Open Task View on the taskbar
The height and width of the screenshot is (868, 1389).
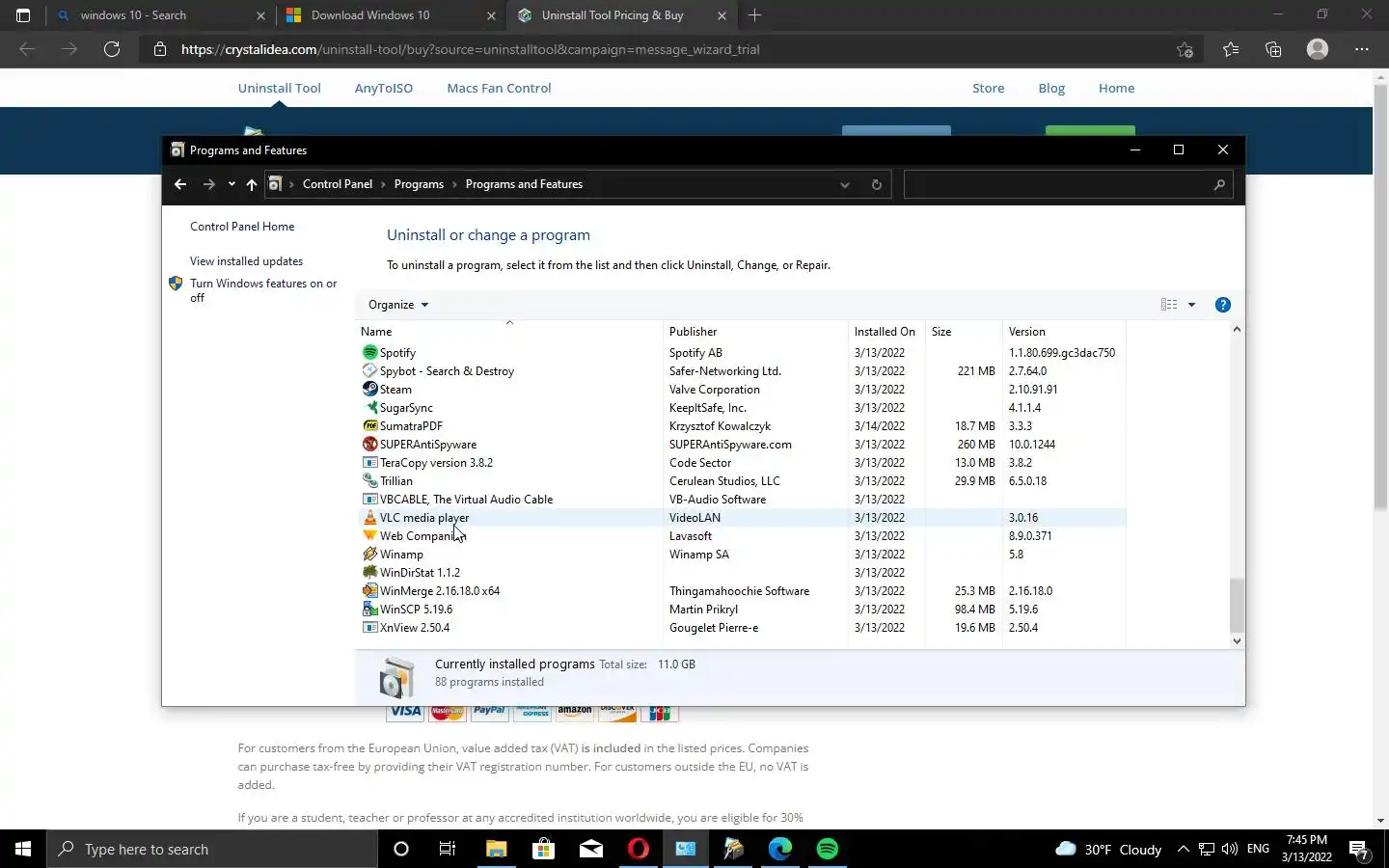[x=448, y=849]
